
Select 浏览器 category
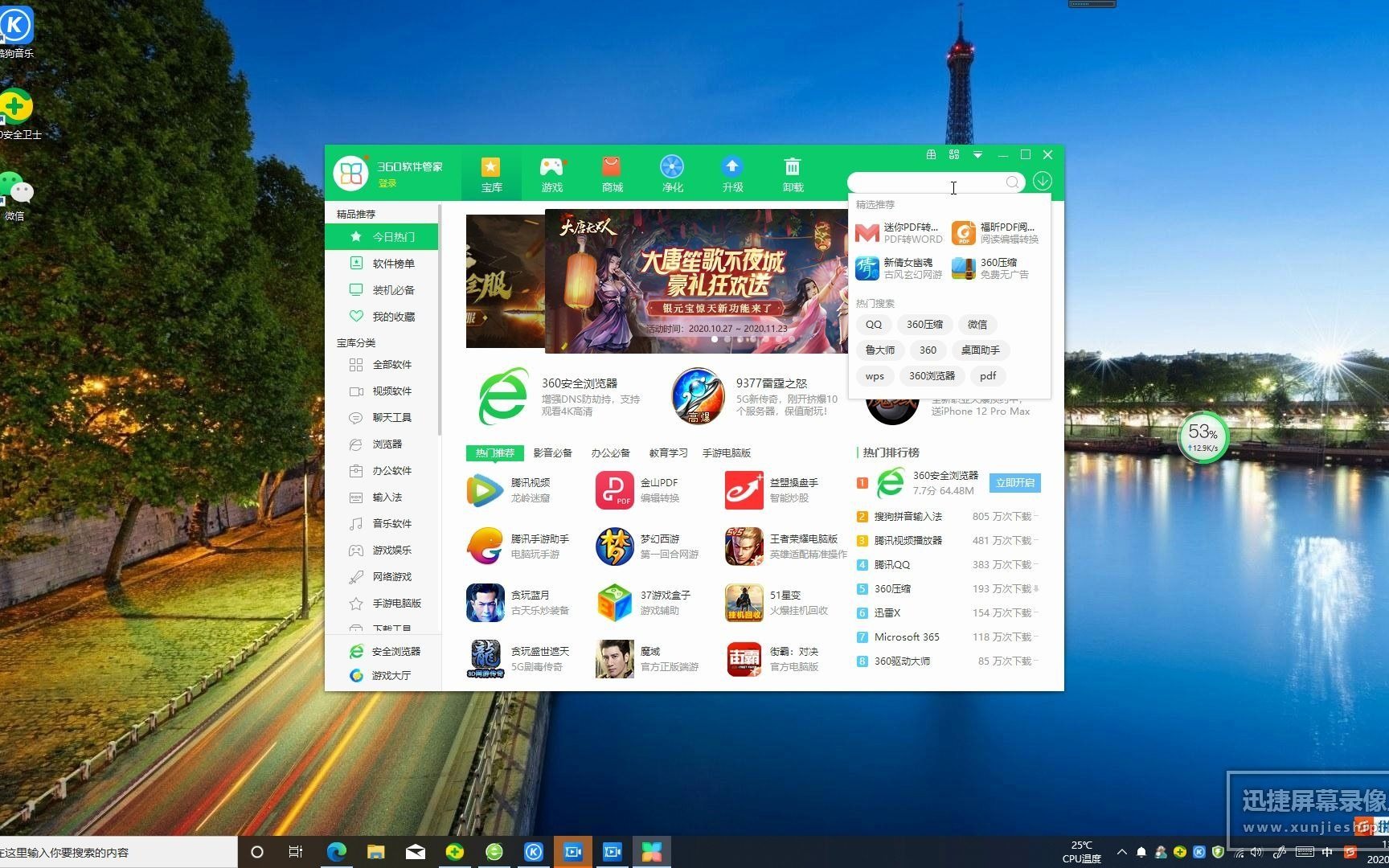click(x=382, y=444)
